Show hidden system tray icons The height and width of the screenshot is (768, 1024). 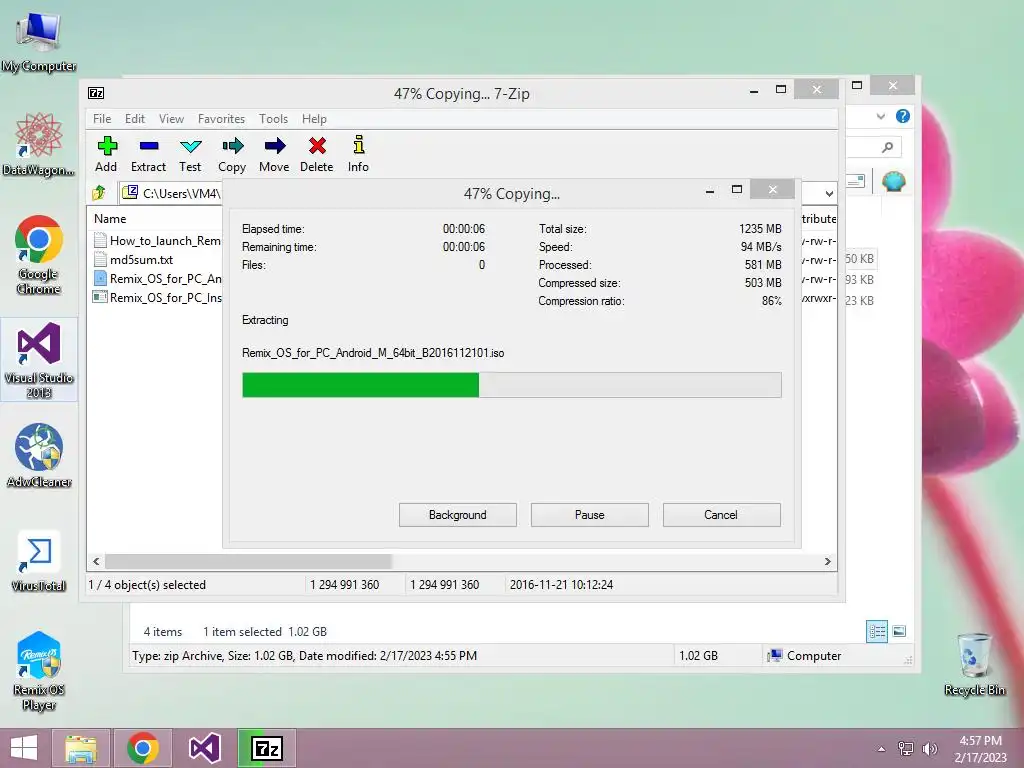[882, 748]
